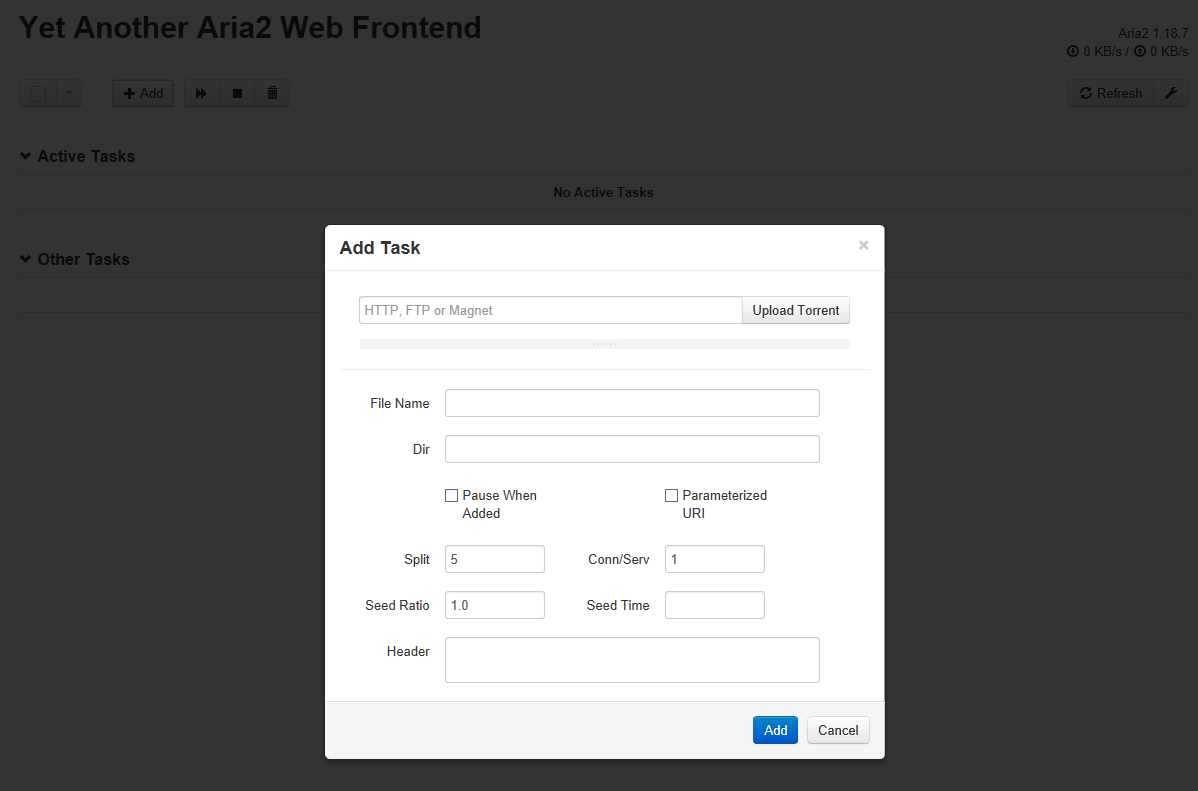Collapse the Active Tasks section
The height and width of the screenshot is (791, 1198).
pyautogui.click(x=24, y=156)
